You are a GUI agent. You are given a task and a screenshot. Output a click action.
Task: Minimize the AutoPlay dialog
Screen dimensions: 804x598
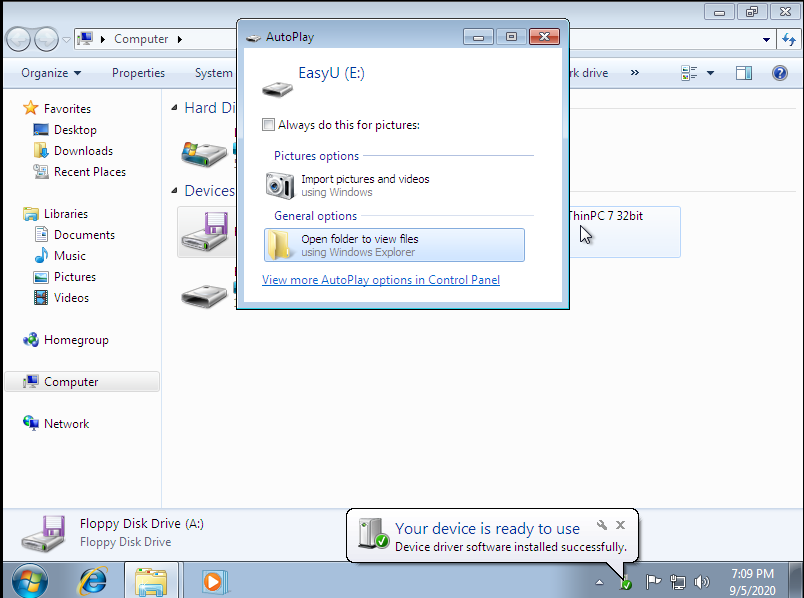click(478, 36)
